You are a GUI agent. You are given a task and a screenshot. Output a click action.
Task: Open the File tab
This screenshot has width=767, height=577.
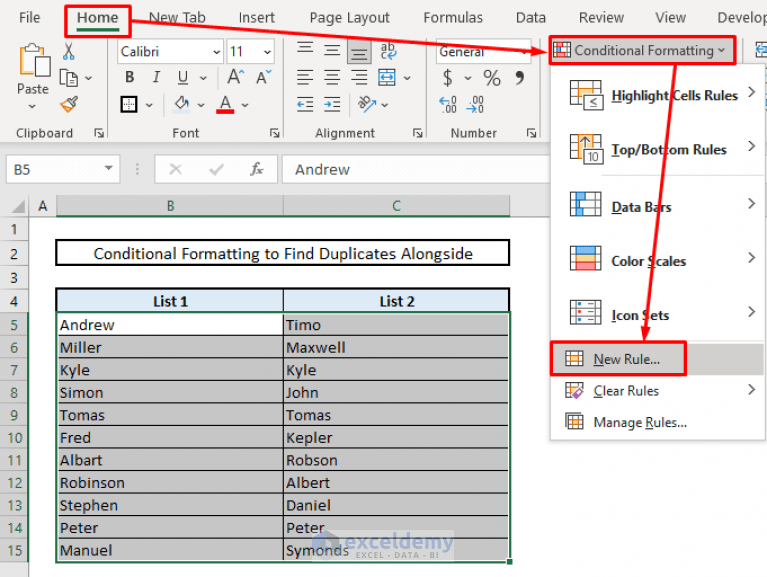(x=29, y=18)
